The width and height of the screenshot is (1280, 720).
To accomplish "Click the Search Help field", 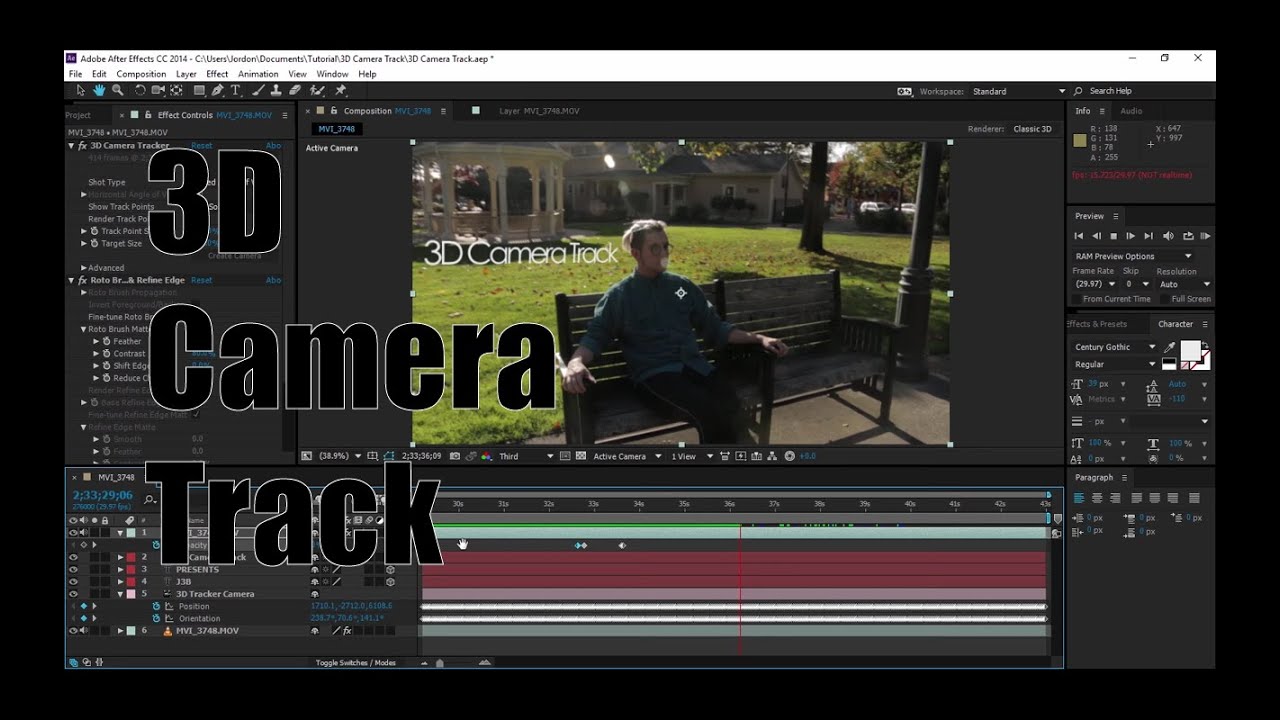I will click(1145, 91).
